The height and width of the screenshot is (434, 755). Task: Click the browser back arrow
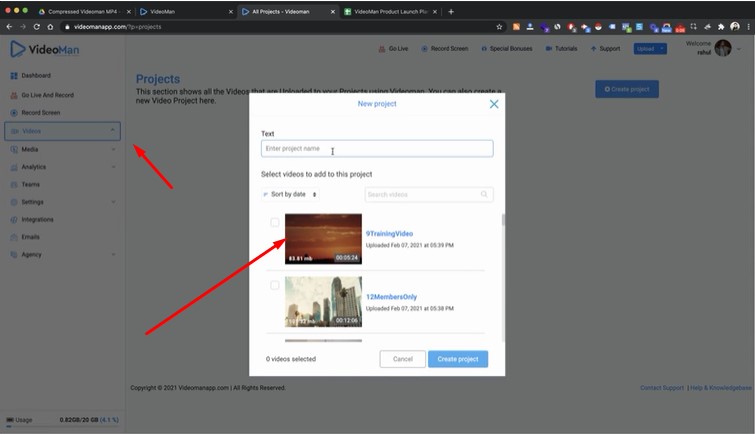[x=9, y=27]
